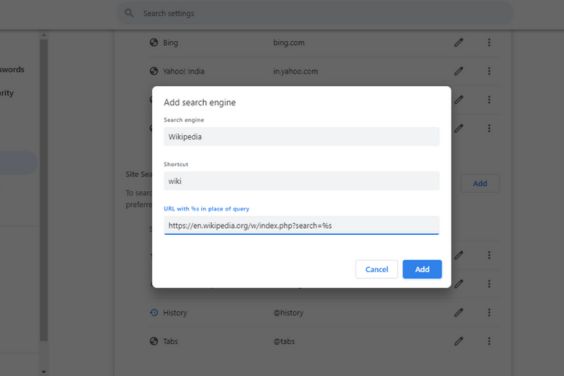This screenshot has height=376, width=564.
Task: Click the Add button beside Site Search
Action: click(x=480, y=184)
